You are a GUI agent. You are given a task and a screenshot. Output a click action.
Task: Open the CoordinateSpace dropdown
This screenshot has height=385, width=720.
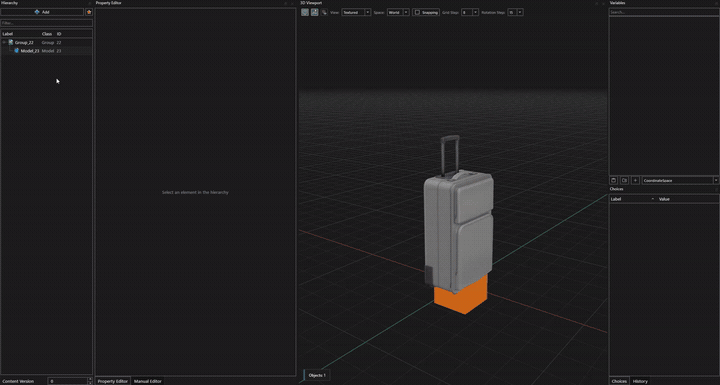click(680, 180)
